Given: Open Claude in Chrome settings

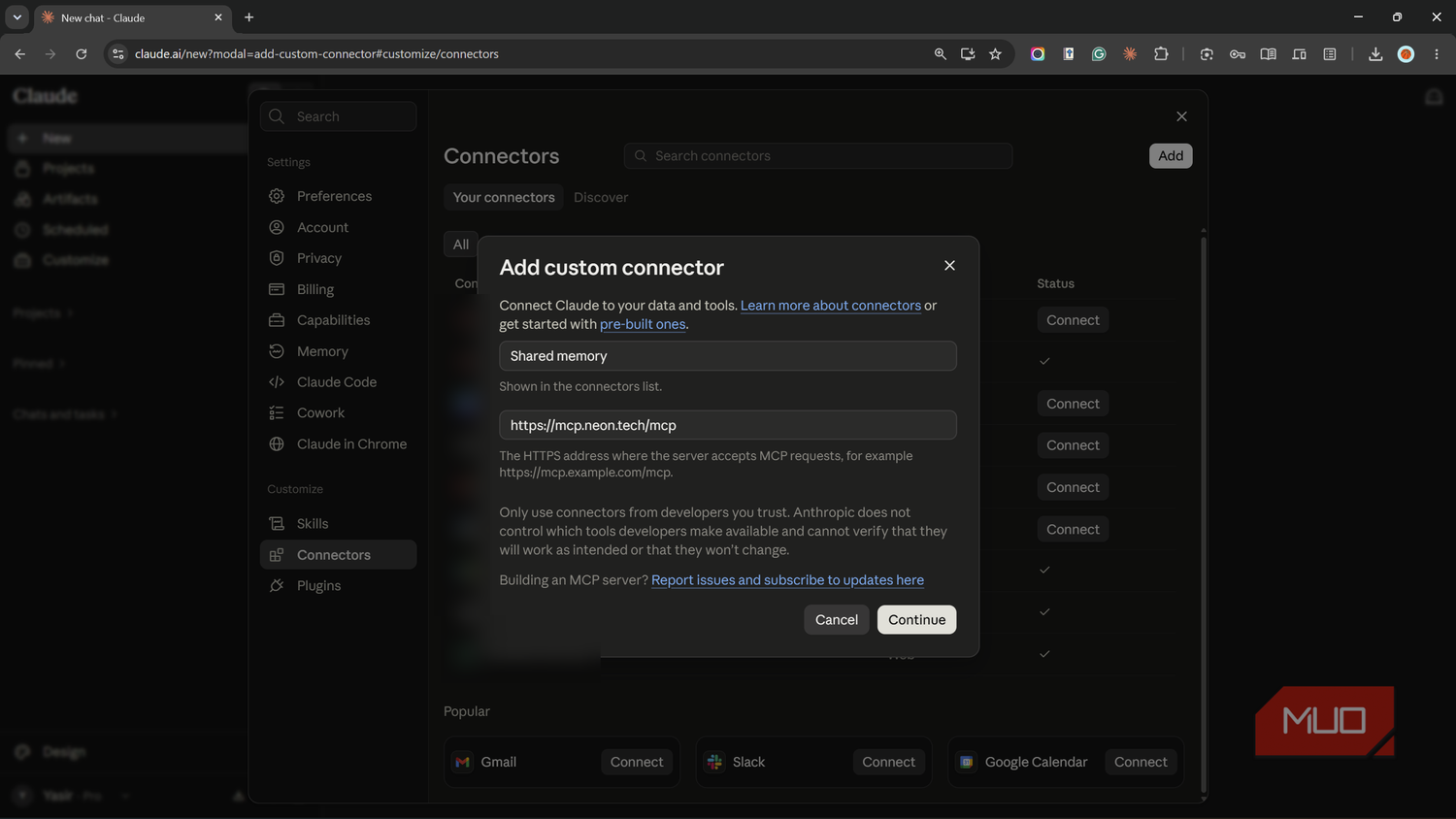Looking at the screenshot, I should [338, 444].
